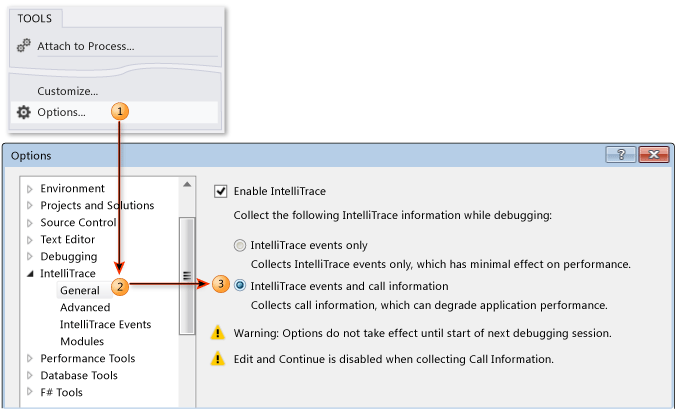Select Environment in options tree
The width and height of the screenshot is (675, 410).
72,189
